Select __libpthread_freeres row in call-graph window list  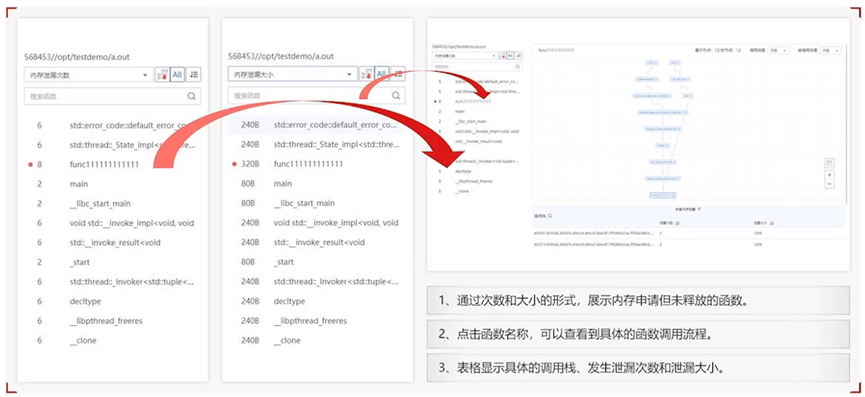[x=477, y=181]
